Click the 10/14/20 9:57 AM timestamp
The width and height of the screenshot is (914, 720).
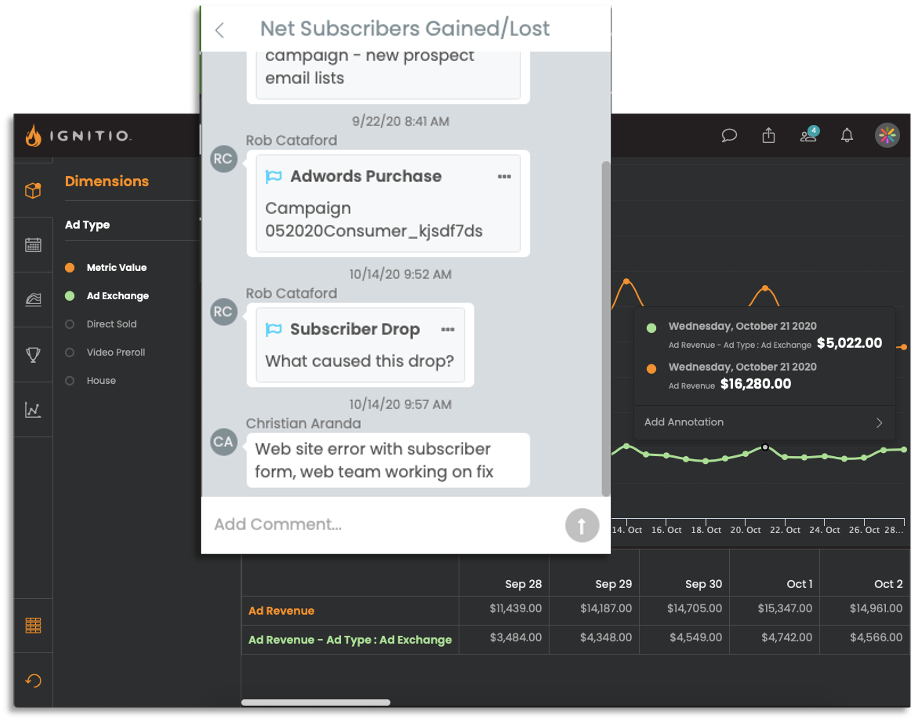tap(400, 404)
